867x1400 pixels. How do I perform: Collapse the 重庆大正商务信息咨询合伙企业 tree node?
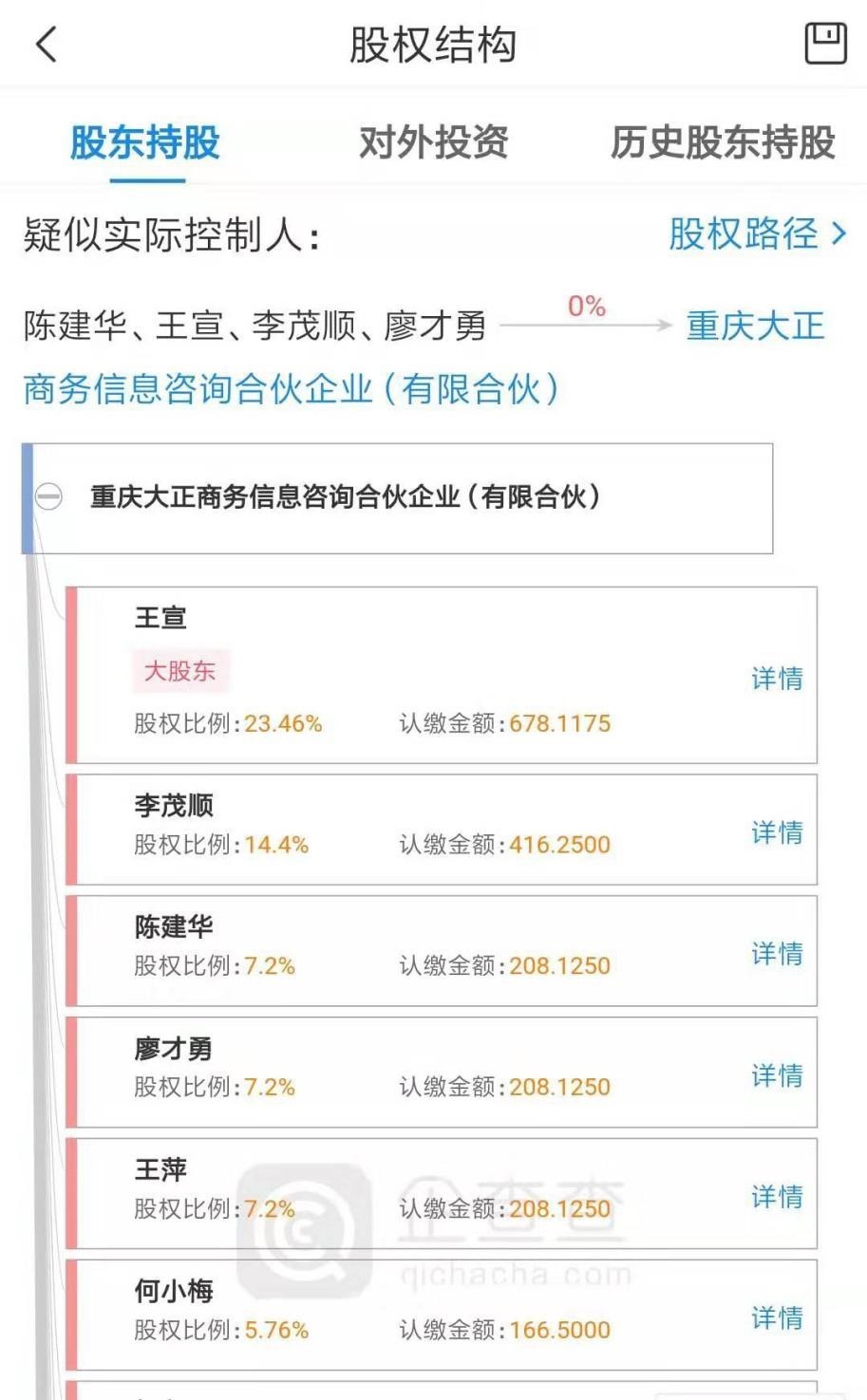click(48, 496)
